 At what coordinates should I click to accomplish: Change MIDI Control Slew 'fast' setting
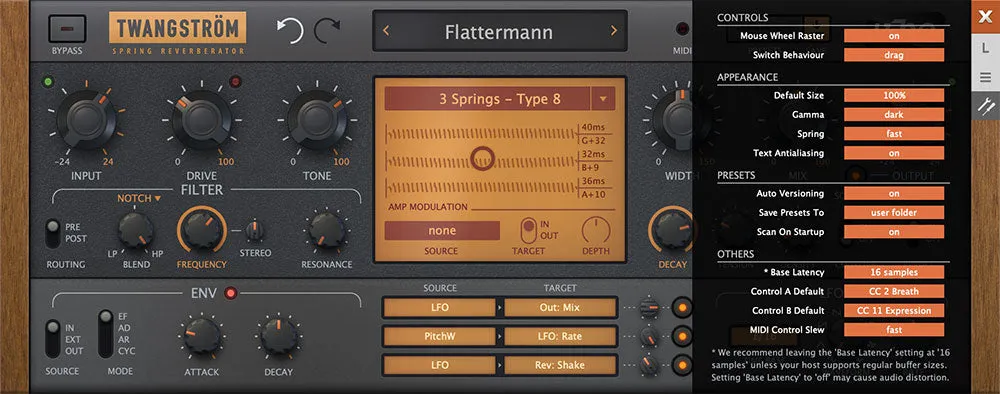point(894,330)
